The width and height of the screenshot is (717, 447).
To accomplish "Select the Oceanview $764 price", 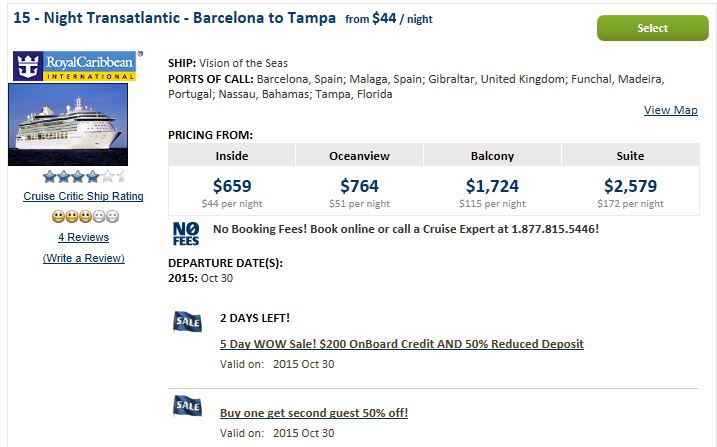I will [x=359, y=186].
